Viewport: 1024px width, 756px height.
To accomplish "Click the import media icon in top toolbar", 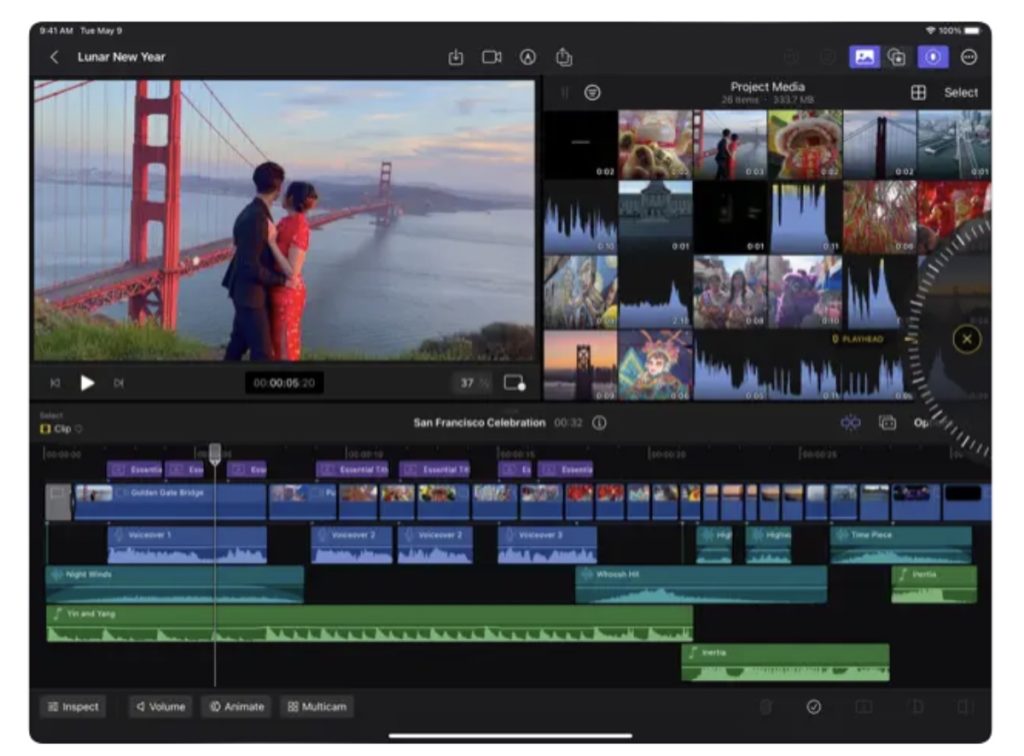I will pos(456,57).
